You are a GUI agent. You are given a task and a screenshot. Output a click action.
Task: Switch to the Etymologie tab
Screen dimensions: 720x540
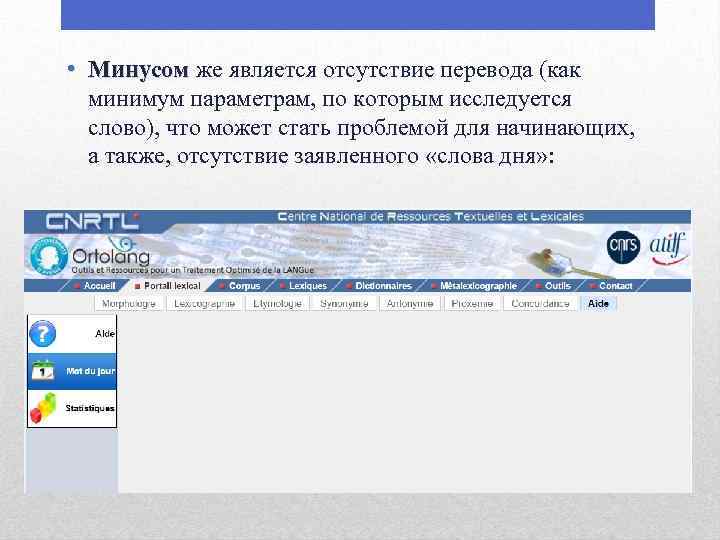point(277,304)
